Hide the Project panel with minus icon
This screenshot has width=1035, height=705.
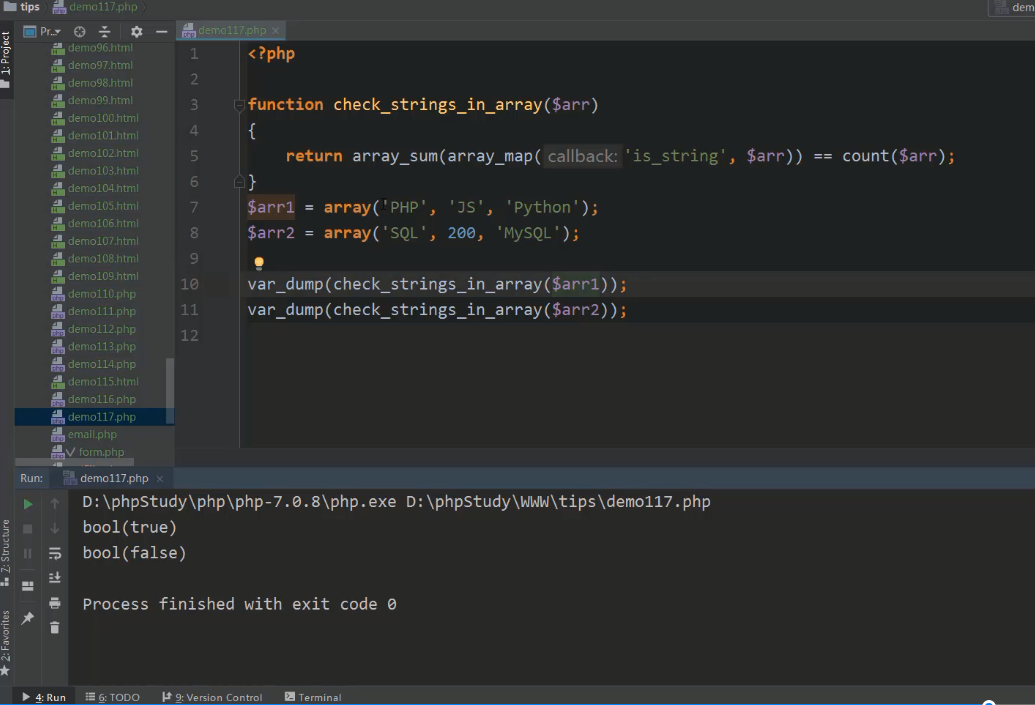click(161, 32)
